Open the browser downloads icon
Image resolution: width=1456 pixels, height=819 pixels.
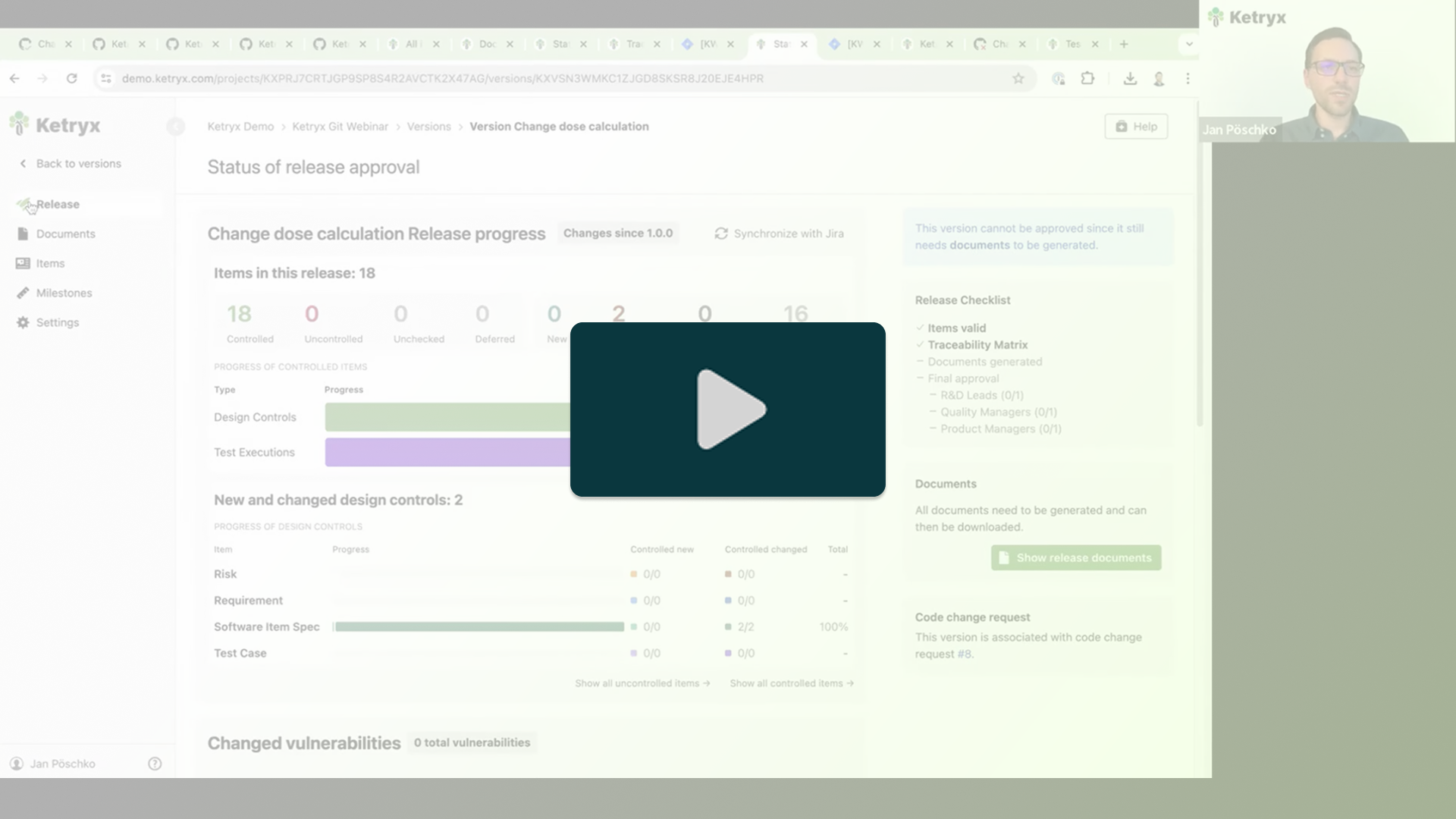pos(1130,78)
